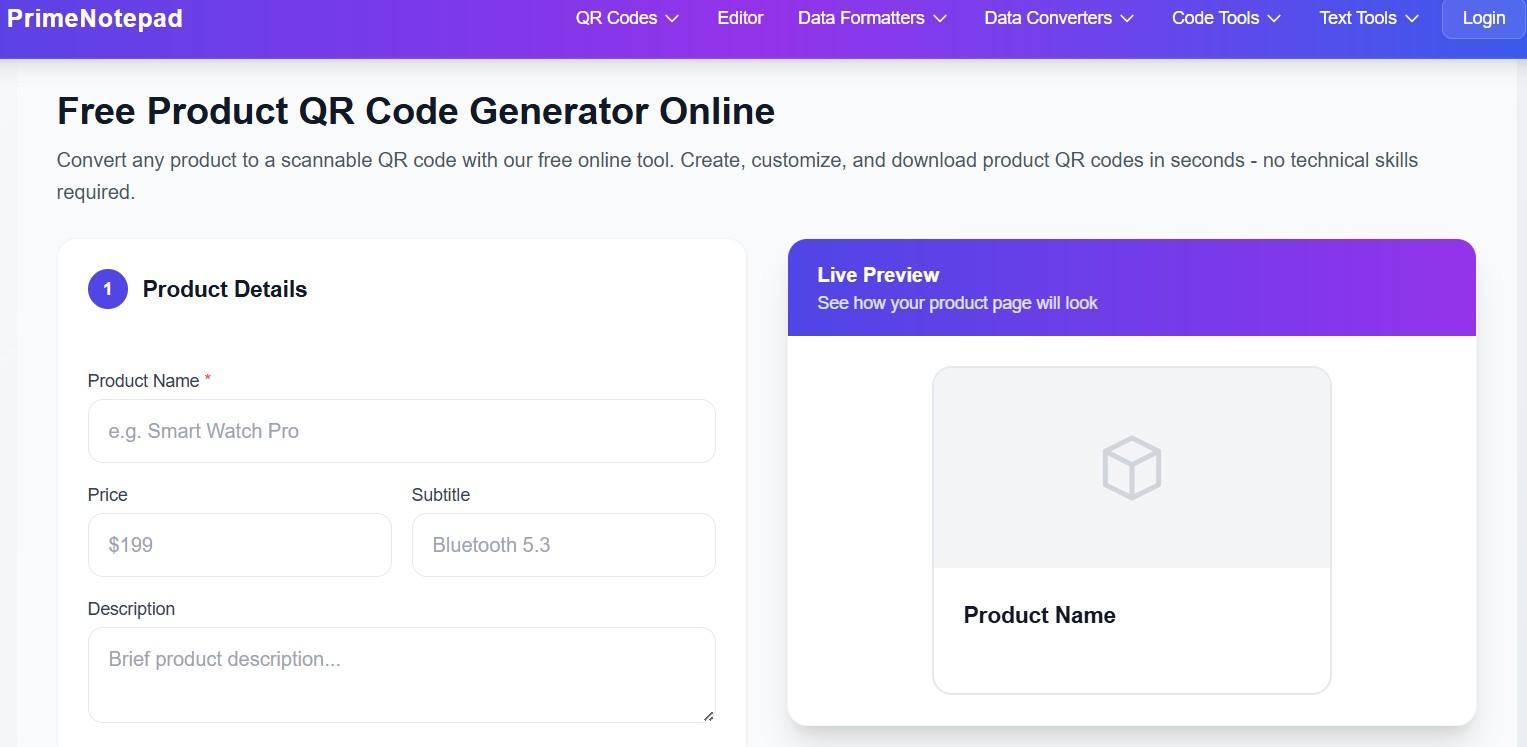Open the QR Codes menu
Screen dimensions: 1527x747
[627, 18]
